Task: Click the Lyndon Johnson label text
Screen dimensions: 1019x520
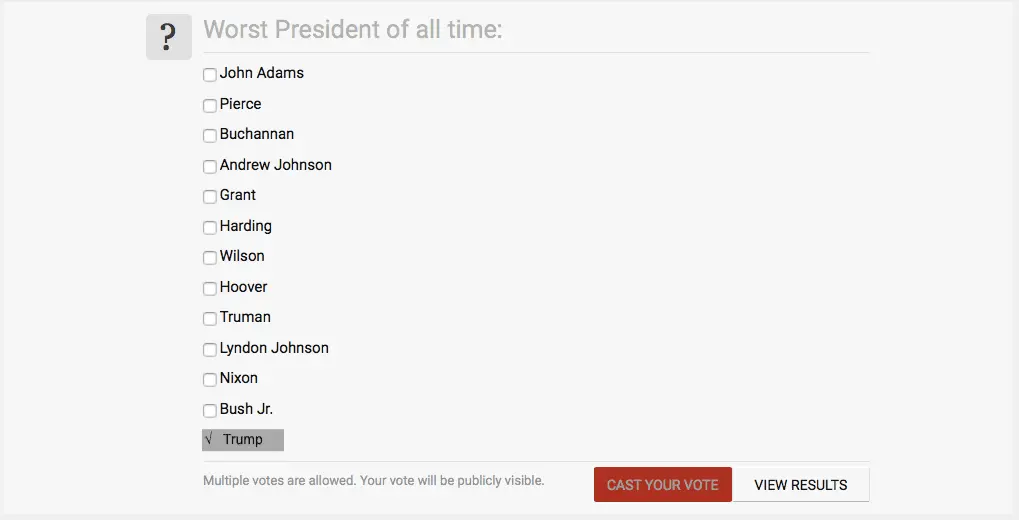Action: click(274, 348)
